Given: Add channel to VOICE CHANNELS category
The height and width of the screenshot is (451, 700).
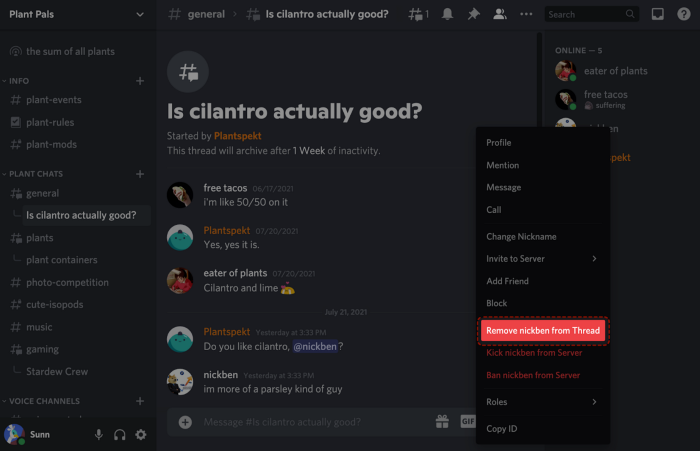Looking at the screenshot, I should click(x=140, y=401).
